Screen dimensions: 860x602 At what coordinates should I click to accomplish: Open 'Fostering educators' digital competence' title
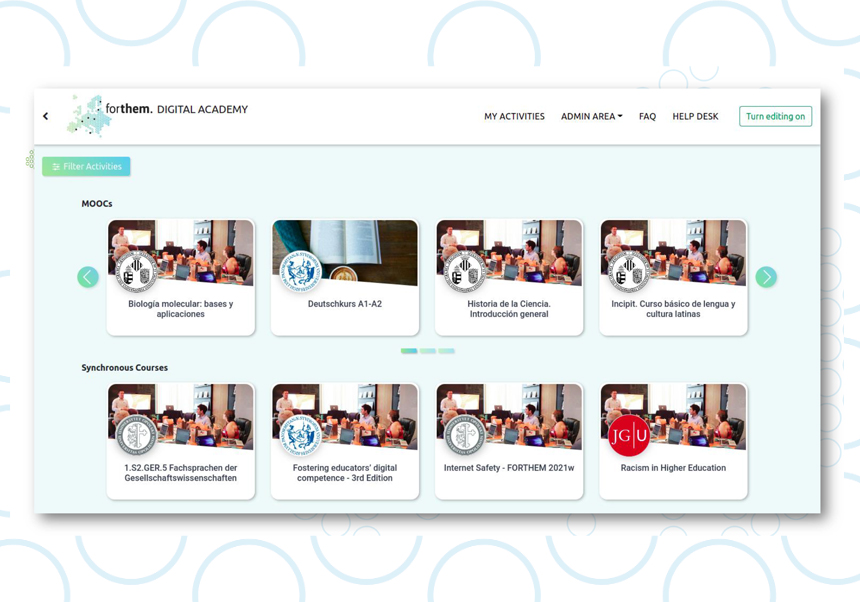[344, 473]
